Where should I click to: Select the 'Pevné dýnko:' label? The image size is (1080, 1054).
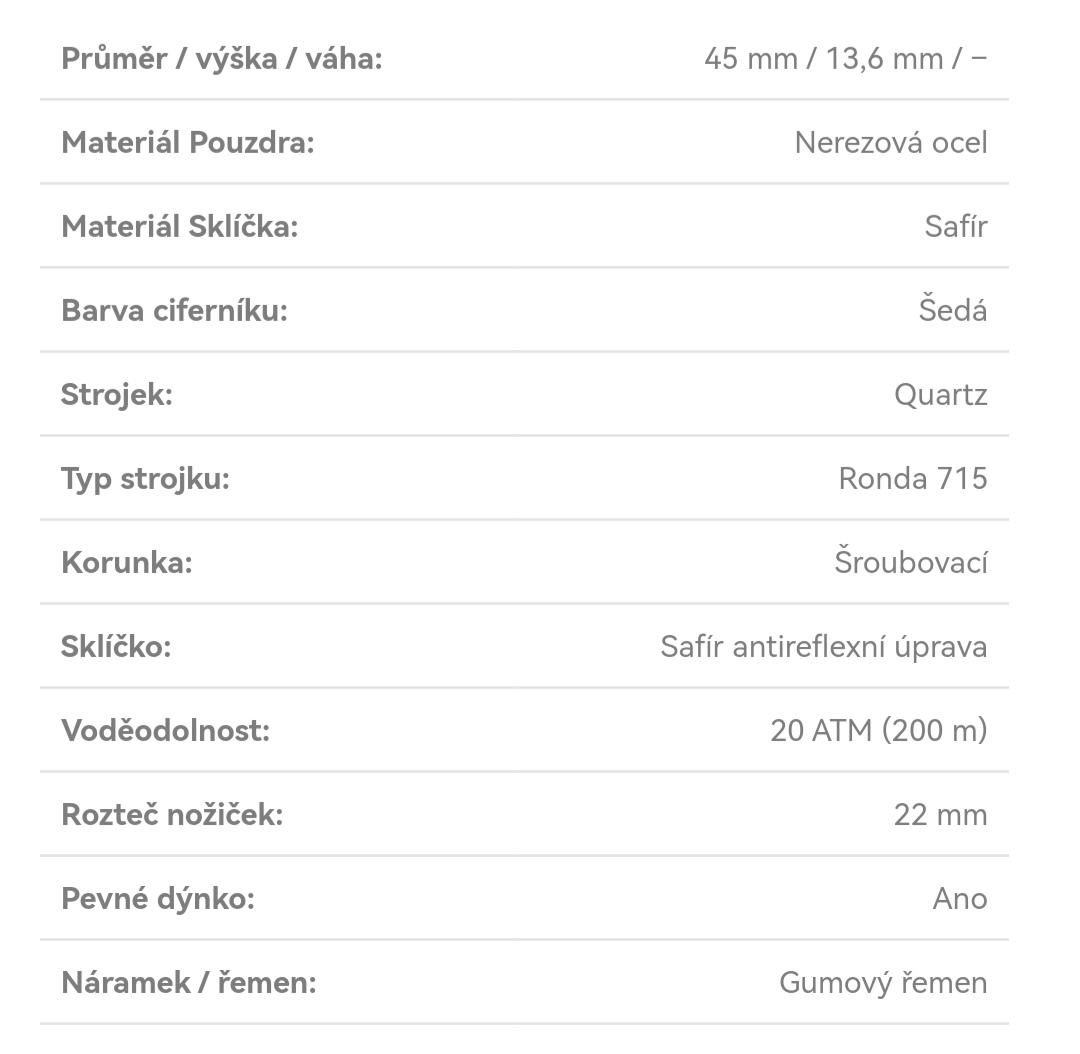[x=158, y=900]
